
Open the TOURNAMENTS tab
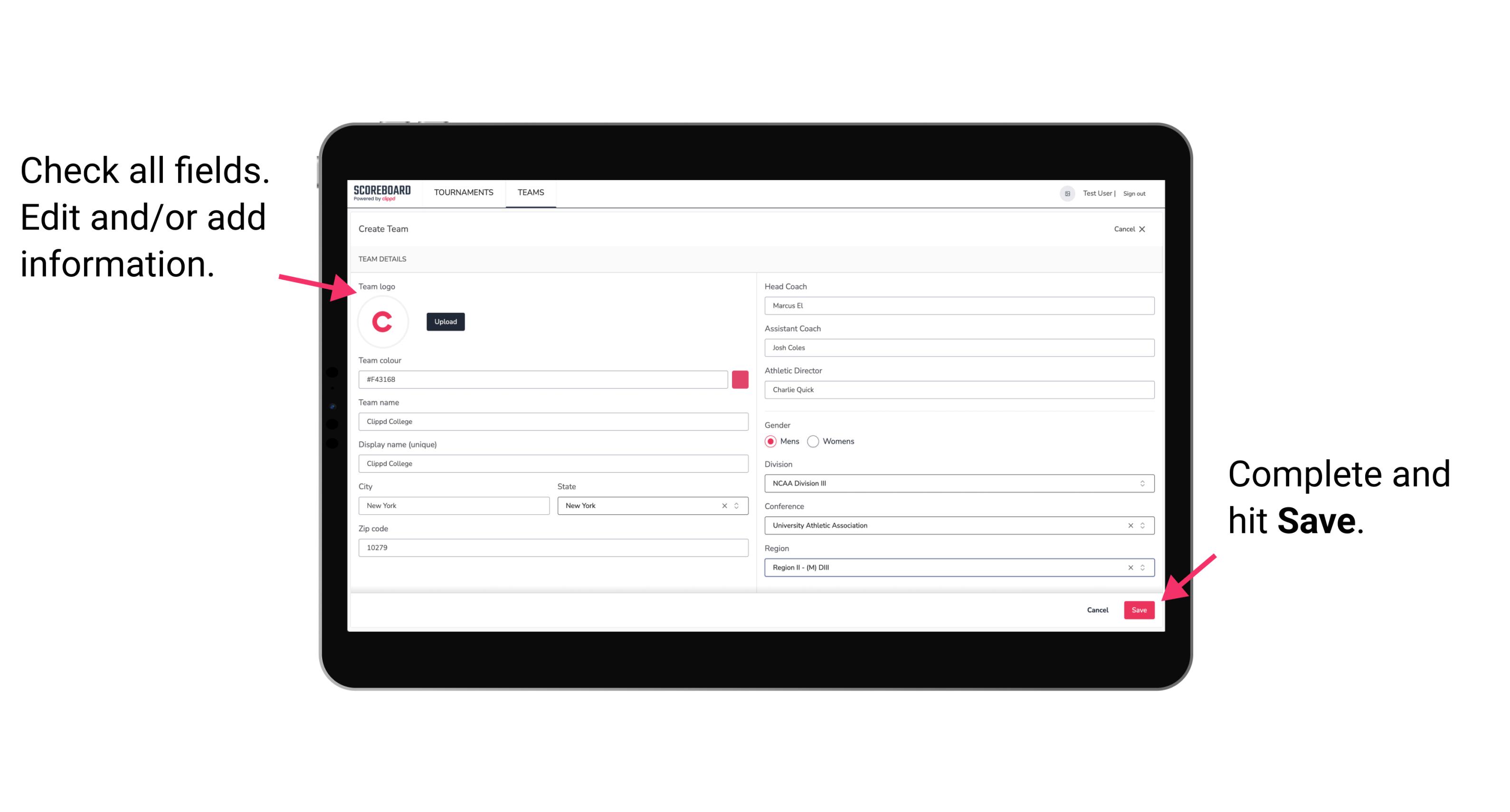462,192
